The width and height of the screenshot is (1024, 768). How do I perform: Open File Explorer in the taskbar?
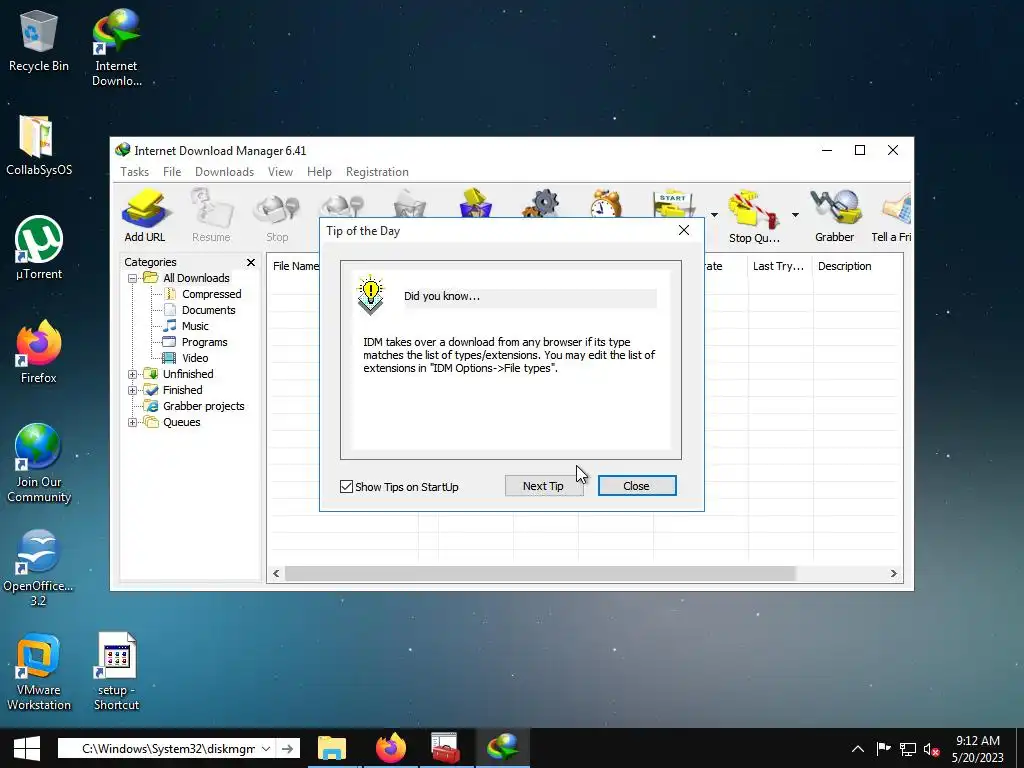pyautogui.click(x=332, y=748)
